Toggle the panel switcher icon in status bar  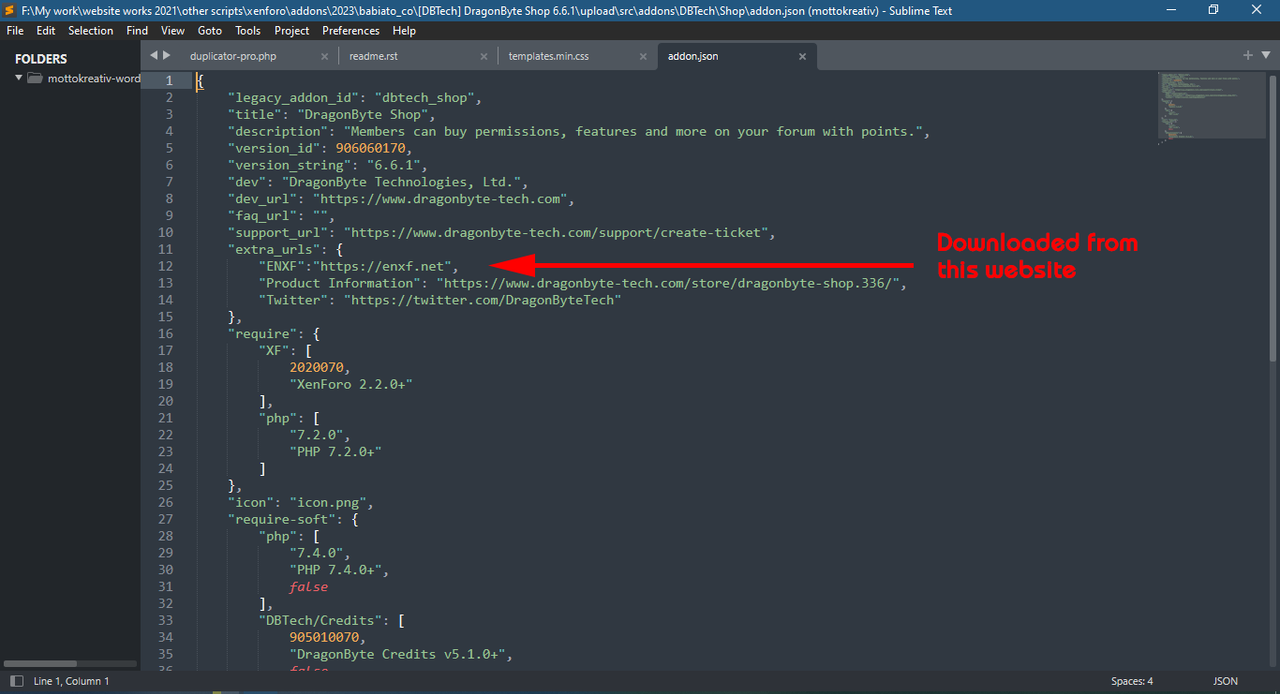[x=15, y=681]
